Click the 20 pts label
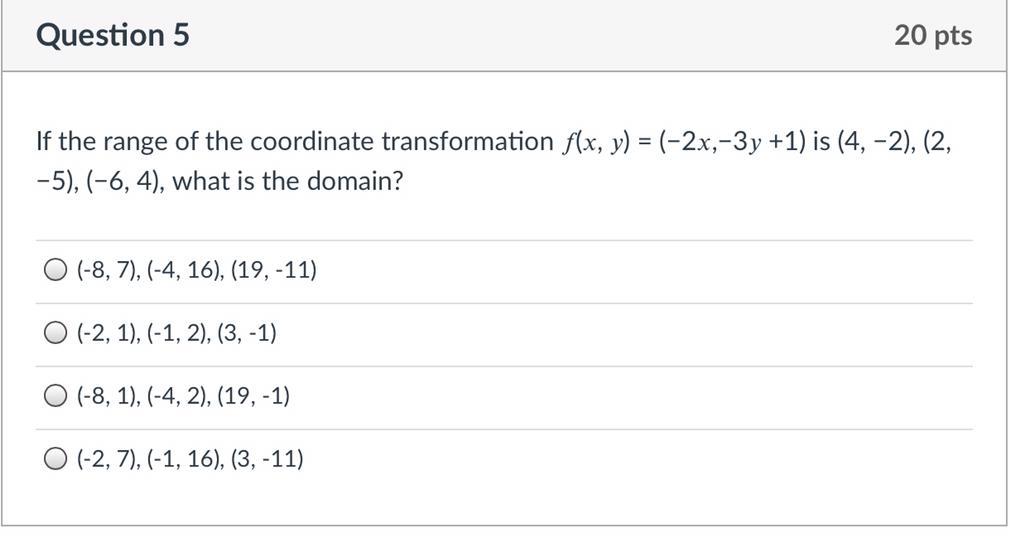 pos(932,36)
